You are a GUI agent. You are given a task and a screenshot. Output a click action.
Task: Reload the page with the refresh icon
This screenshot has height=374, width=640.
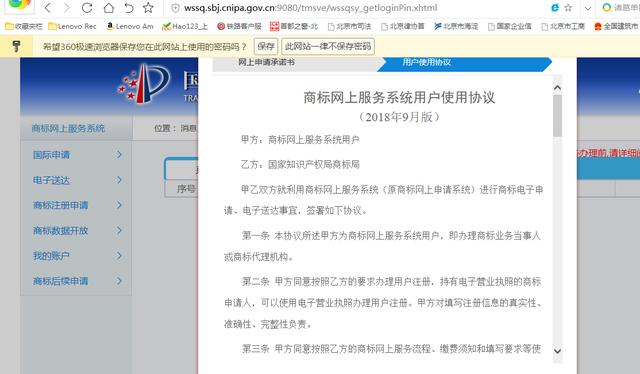(x=87, y=7)
